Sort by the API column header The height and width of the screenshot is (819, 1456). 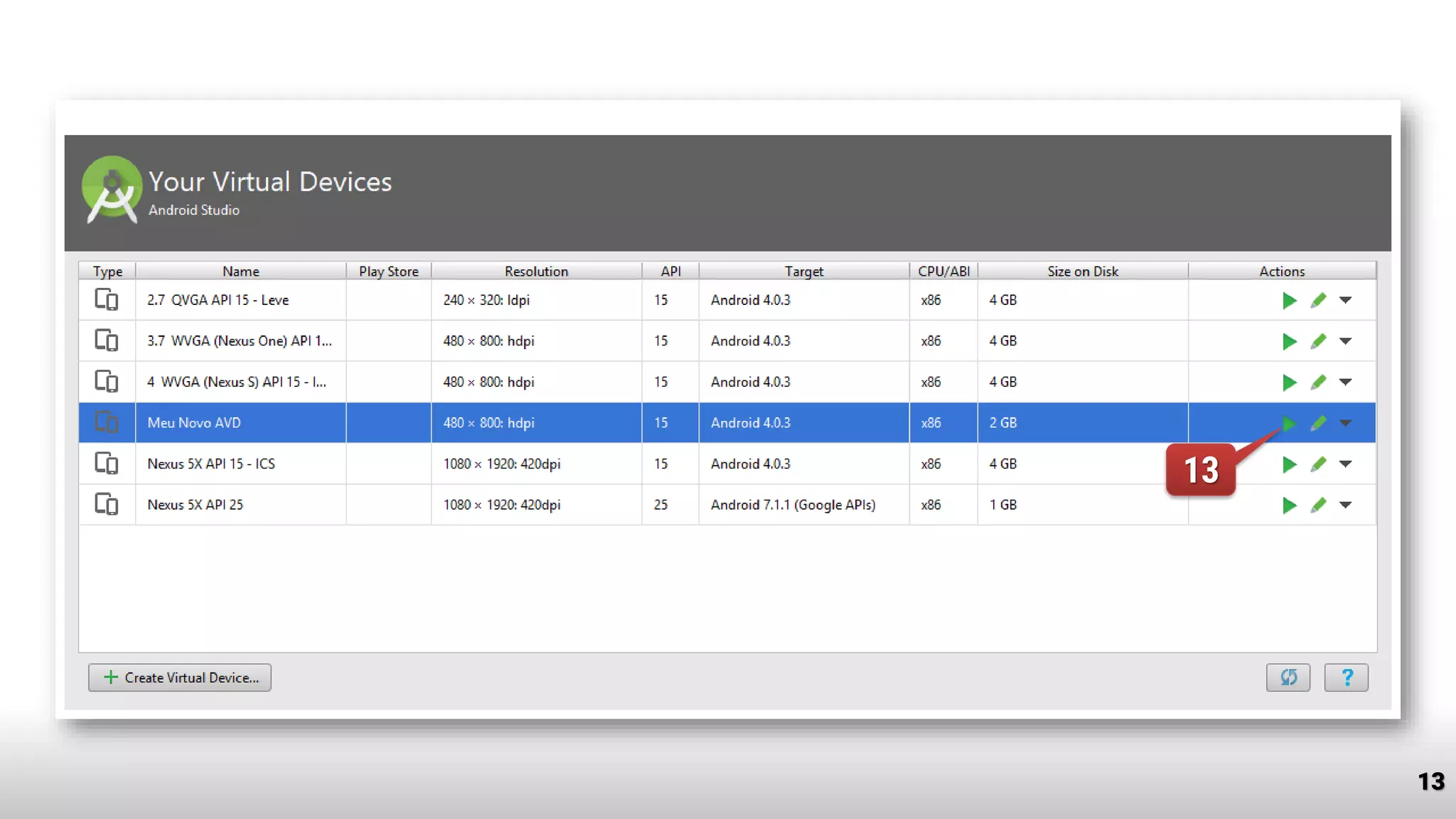[x=670, y=272]
